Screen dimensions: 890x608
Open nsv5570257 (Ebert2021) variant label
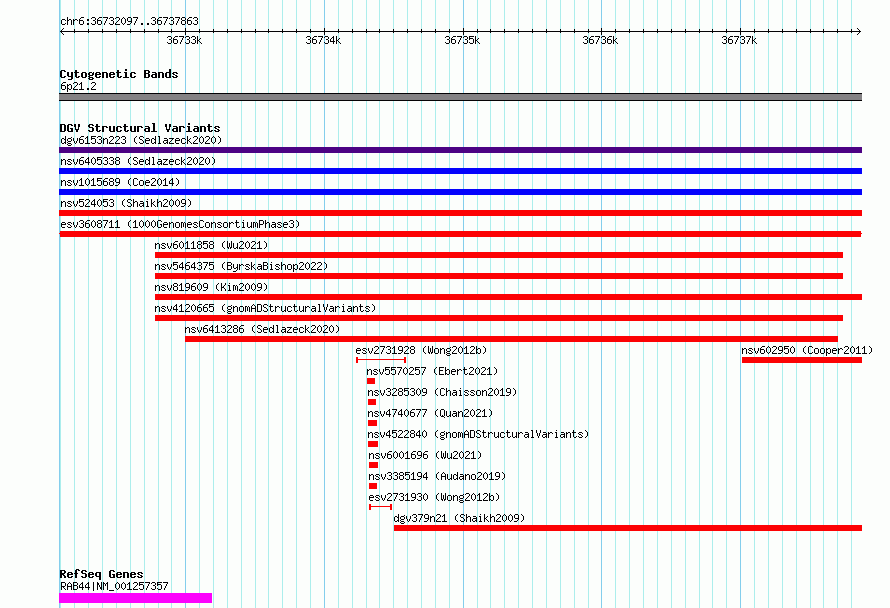click(432, 371)
